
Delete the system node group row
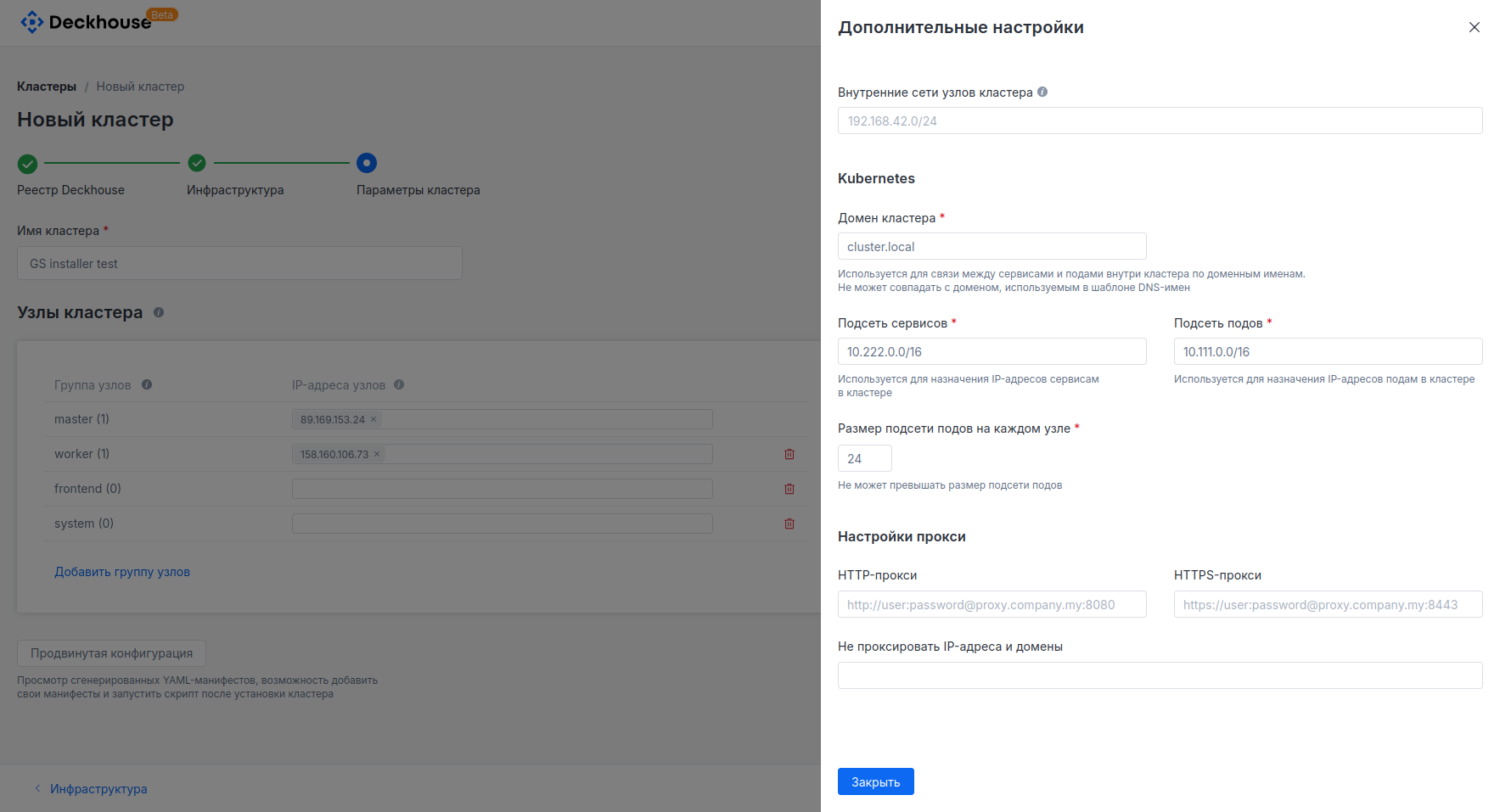(x=789, y=524)
